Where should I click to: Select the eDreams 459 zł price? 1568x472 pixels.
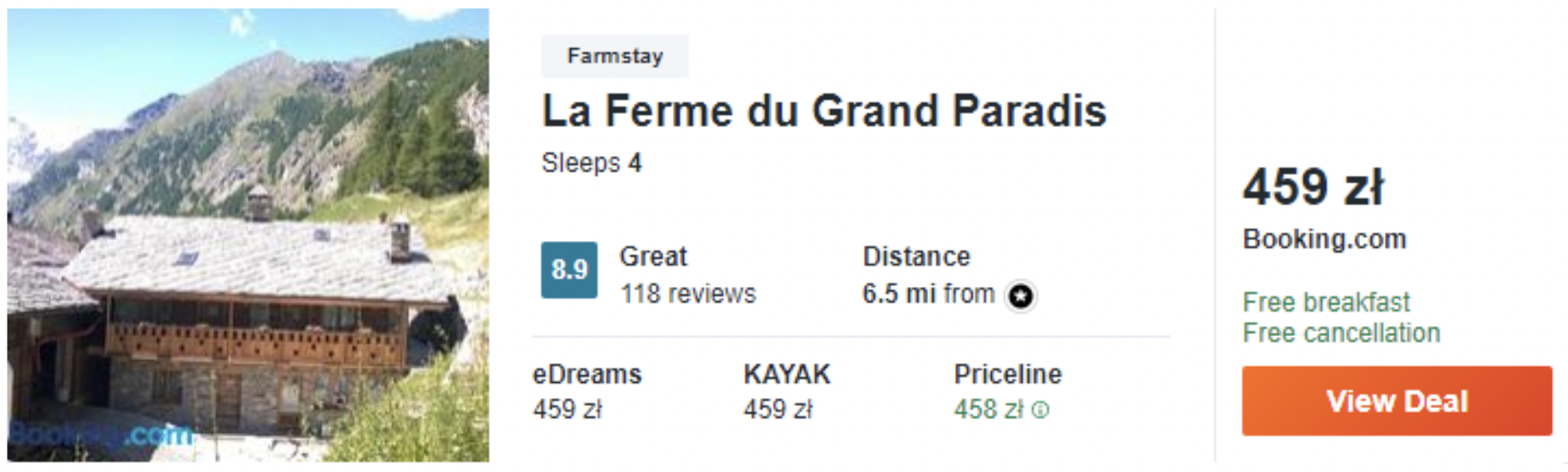(568, 410)
